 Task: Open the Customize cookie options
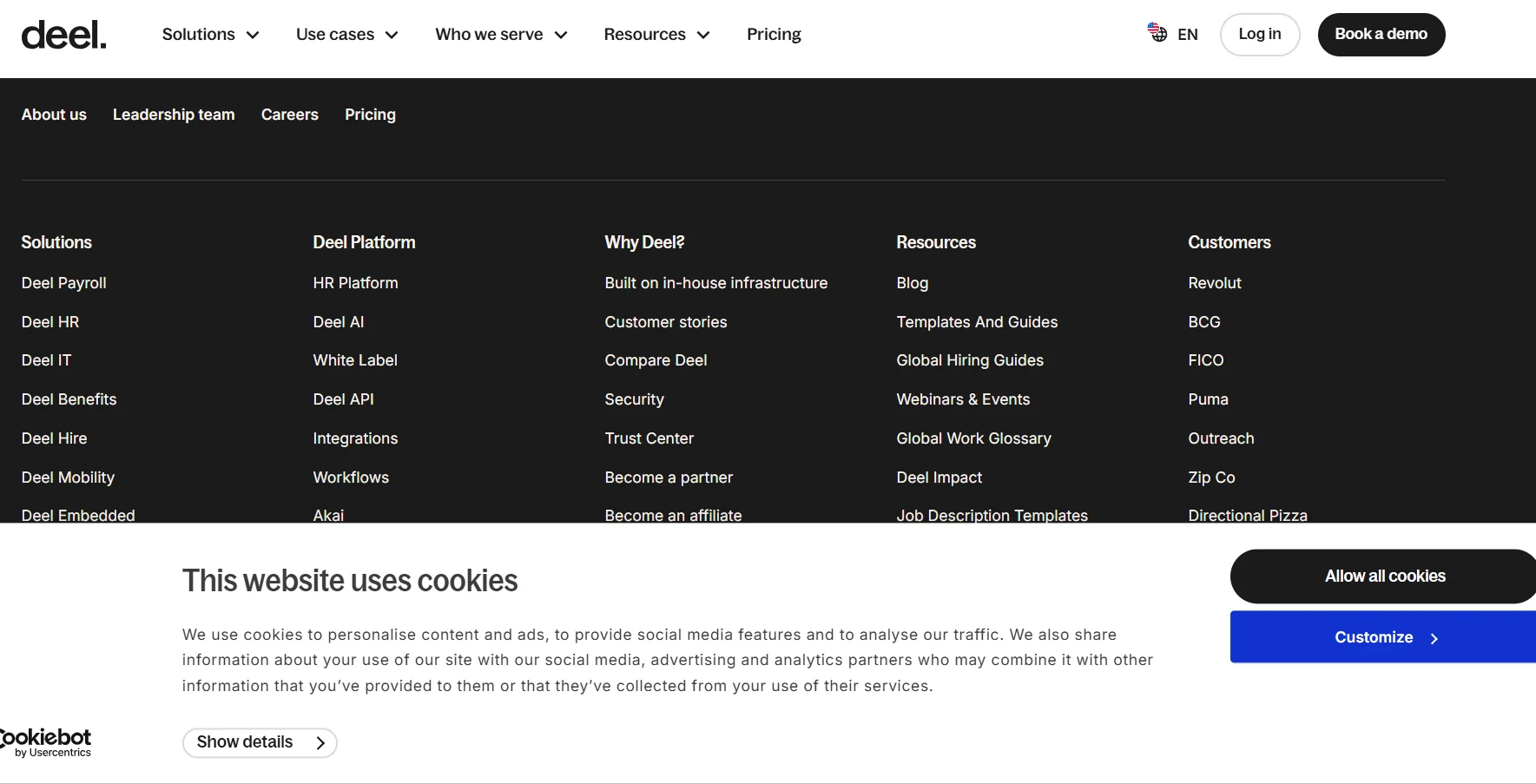[x=1383, y=637]
